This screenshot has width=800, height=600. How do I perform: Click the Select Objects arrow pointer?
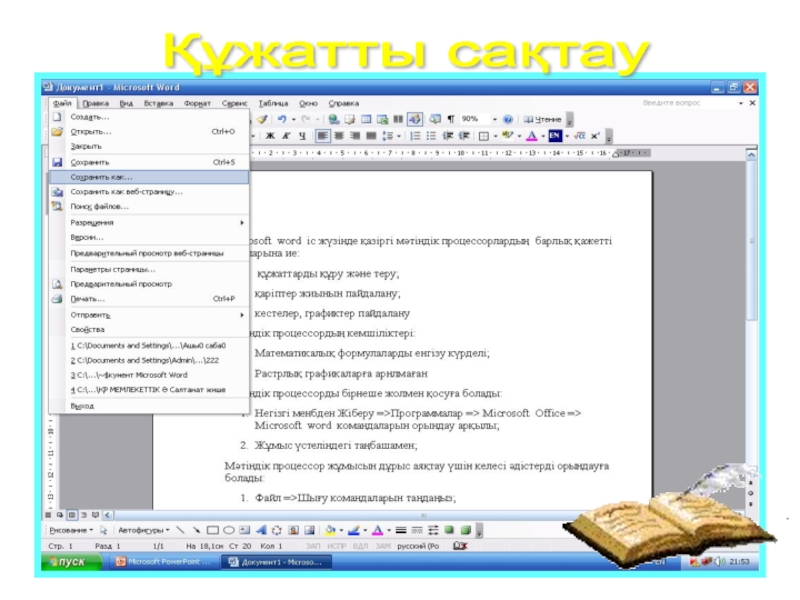[x=104, y=530]
